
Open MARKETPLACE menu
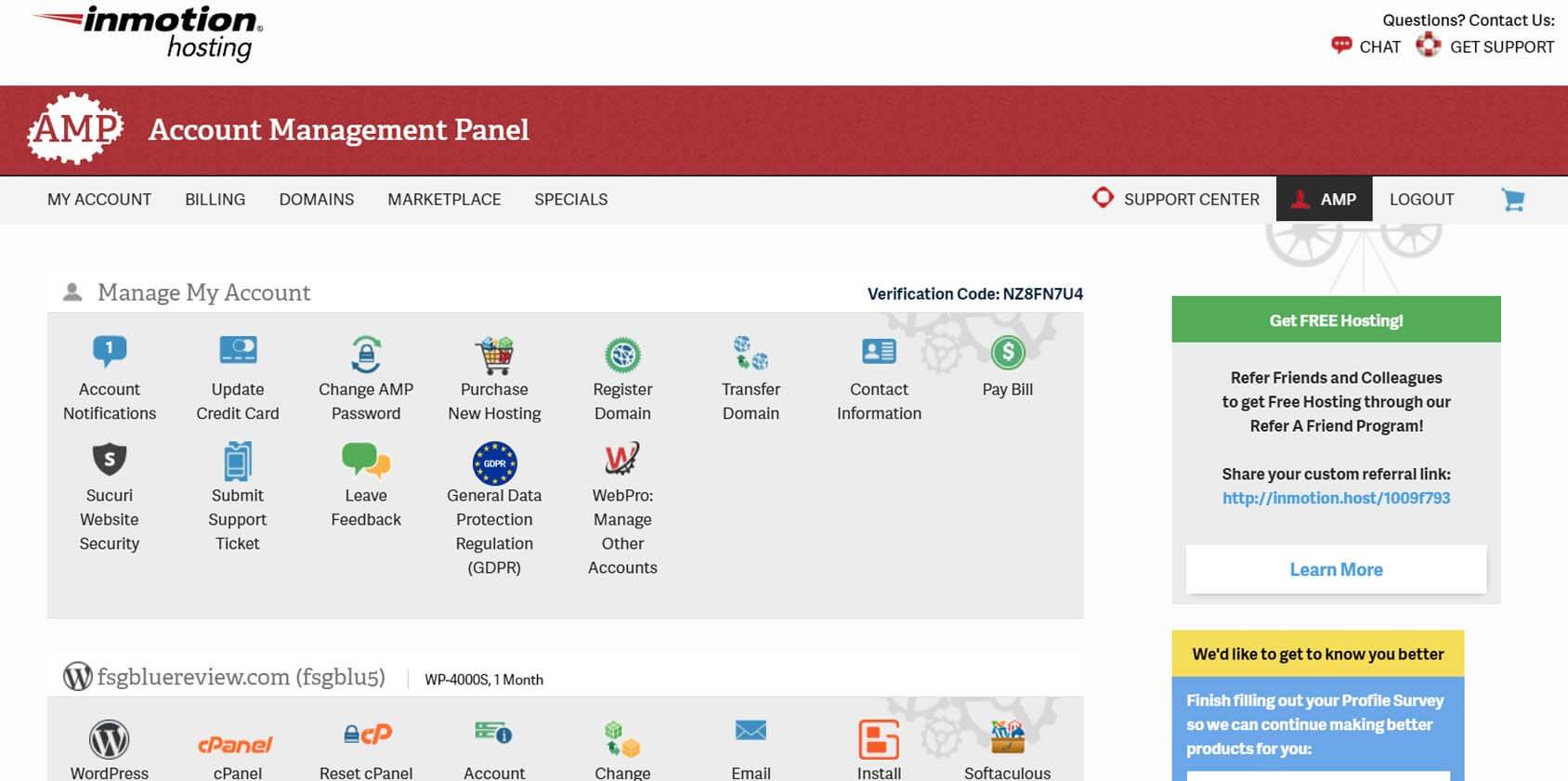point(444,200)
